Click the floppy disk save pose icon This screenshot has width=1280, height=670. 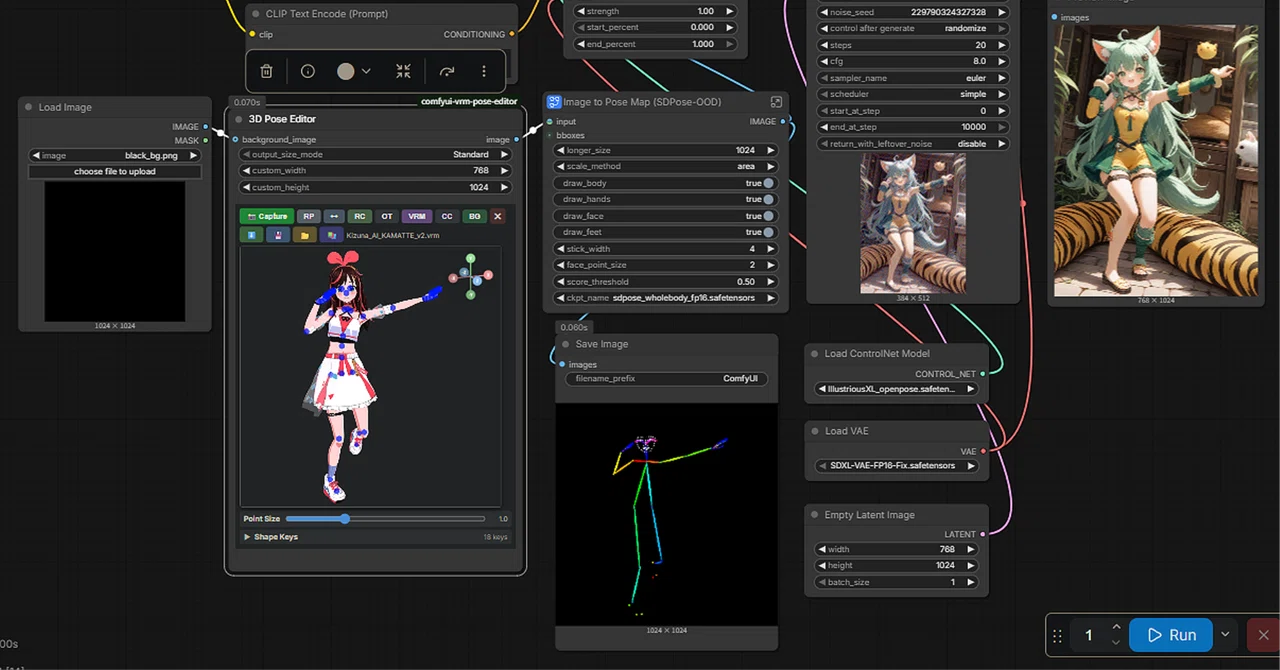pos(278,235)
